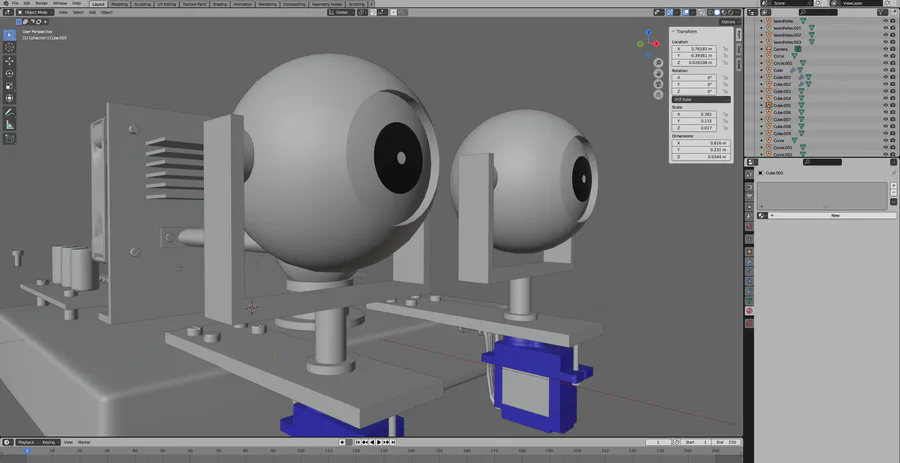Image resolution: width=900 pixels, height=463 pixels.
Task: Lock the Location X value
Action: point(726,49)
